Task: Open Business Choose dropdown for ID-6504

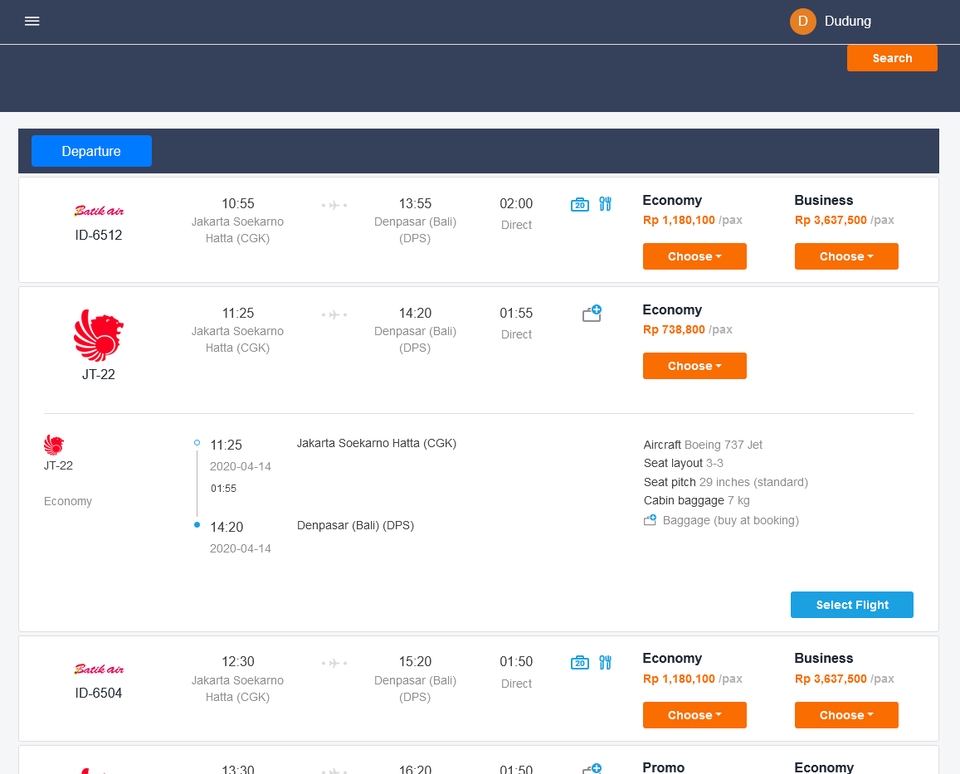Action: [x=846, y=715]
